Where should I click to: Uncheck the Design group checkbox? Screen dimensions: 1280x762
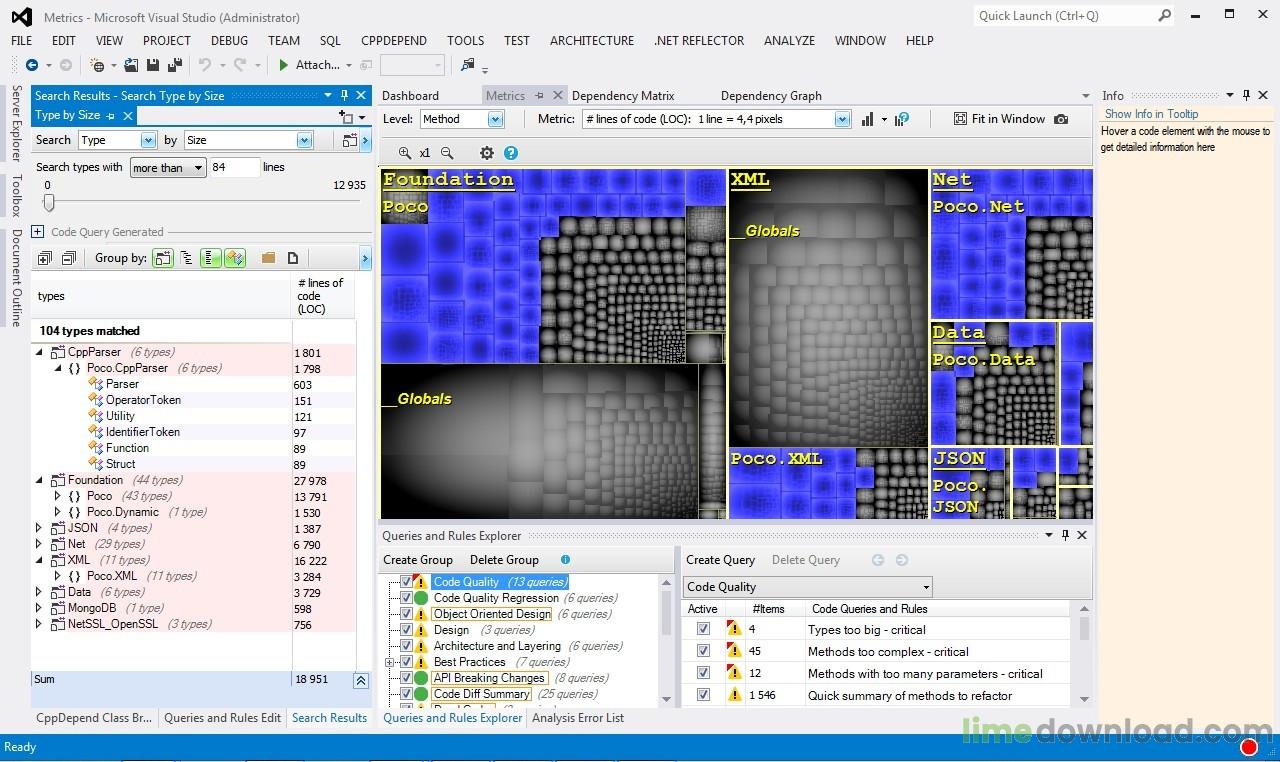406,630
